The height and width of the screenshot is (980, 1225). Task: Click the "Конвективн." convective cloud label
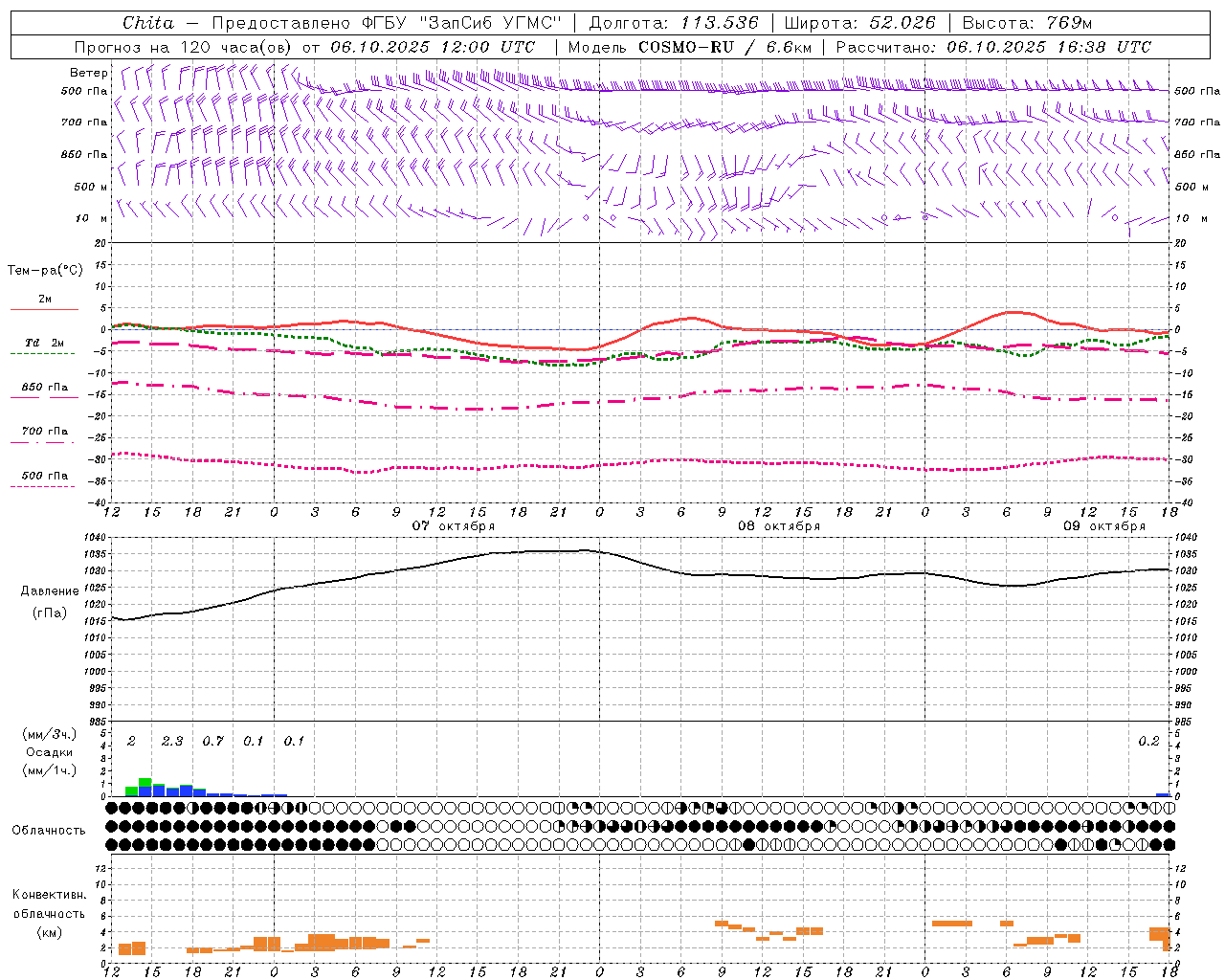50,895
